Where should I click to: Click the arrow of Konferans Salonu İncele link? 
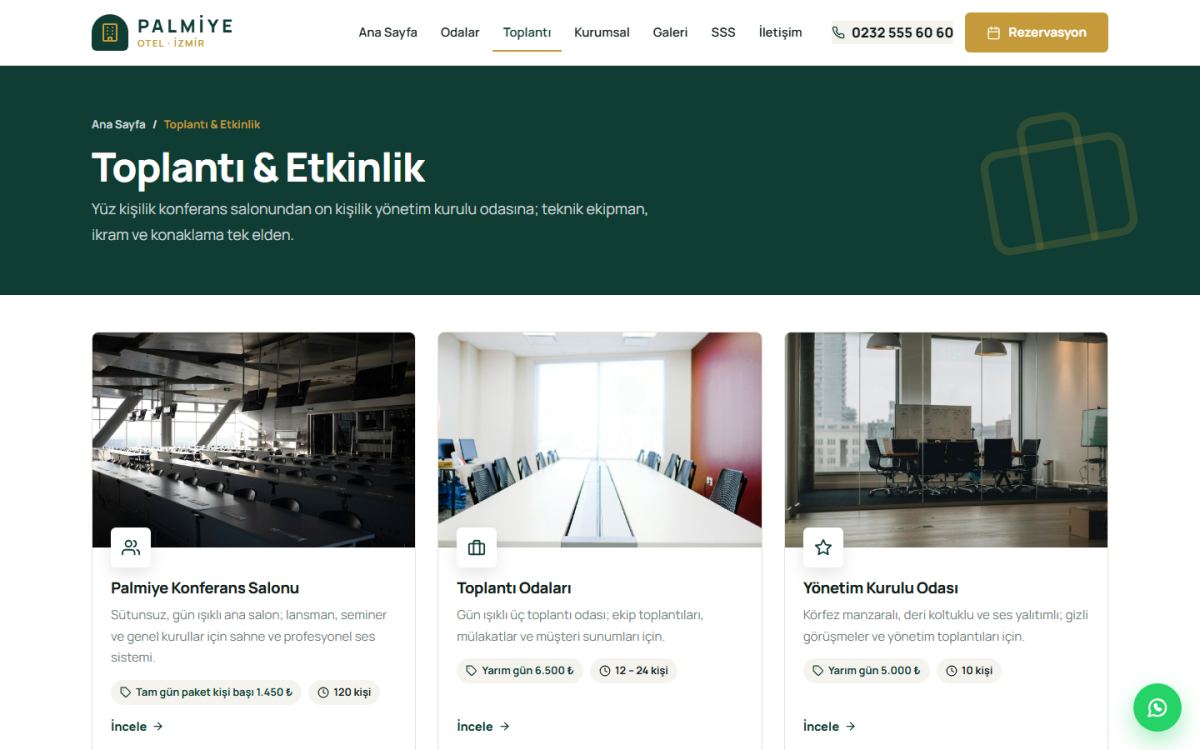[x=158, y=727]
